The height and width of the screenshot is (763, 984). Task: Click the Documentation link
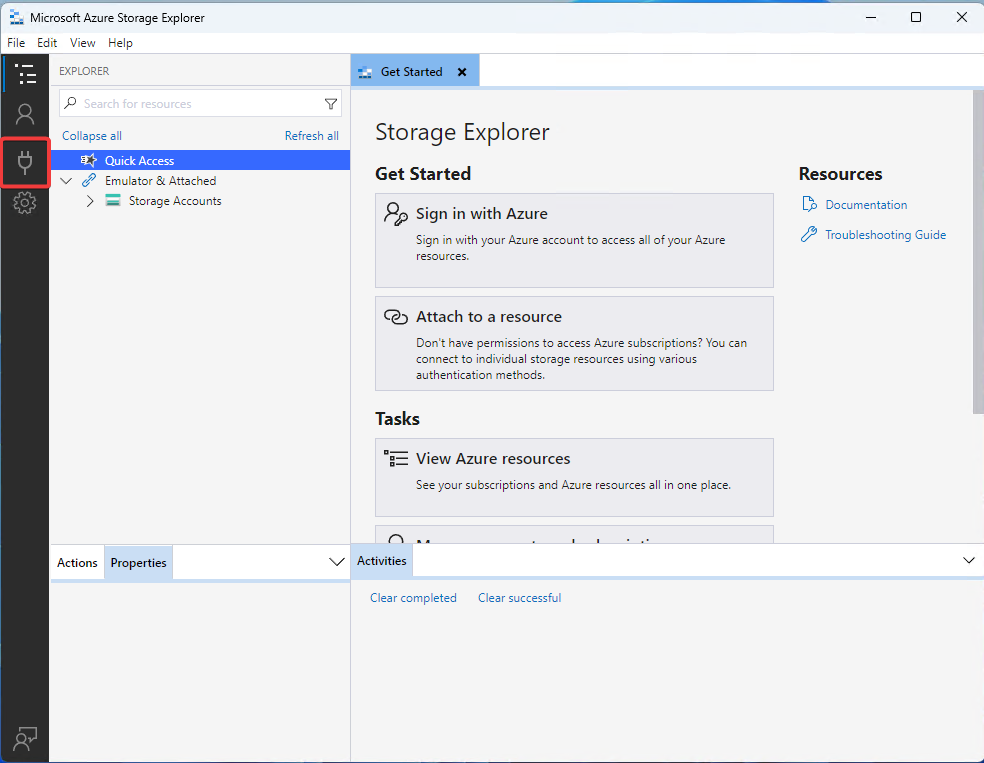click(x=866, y=205)
